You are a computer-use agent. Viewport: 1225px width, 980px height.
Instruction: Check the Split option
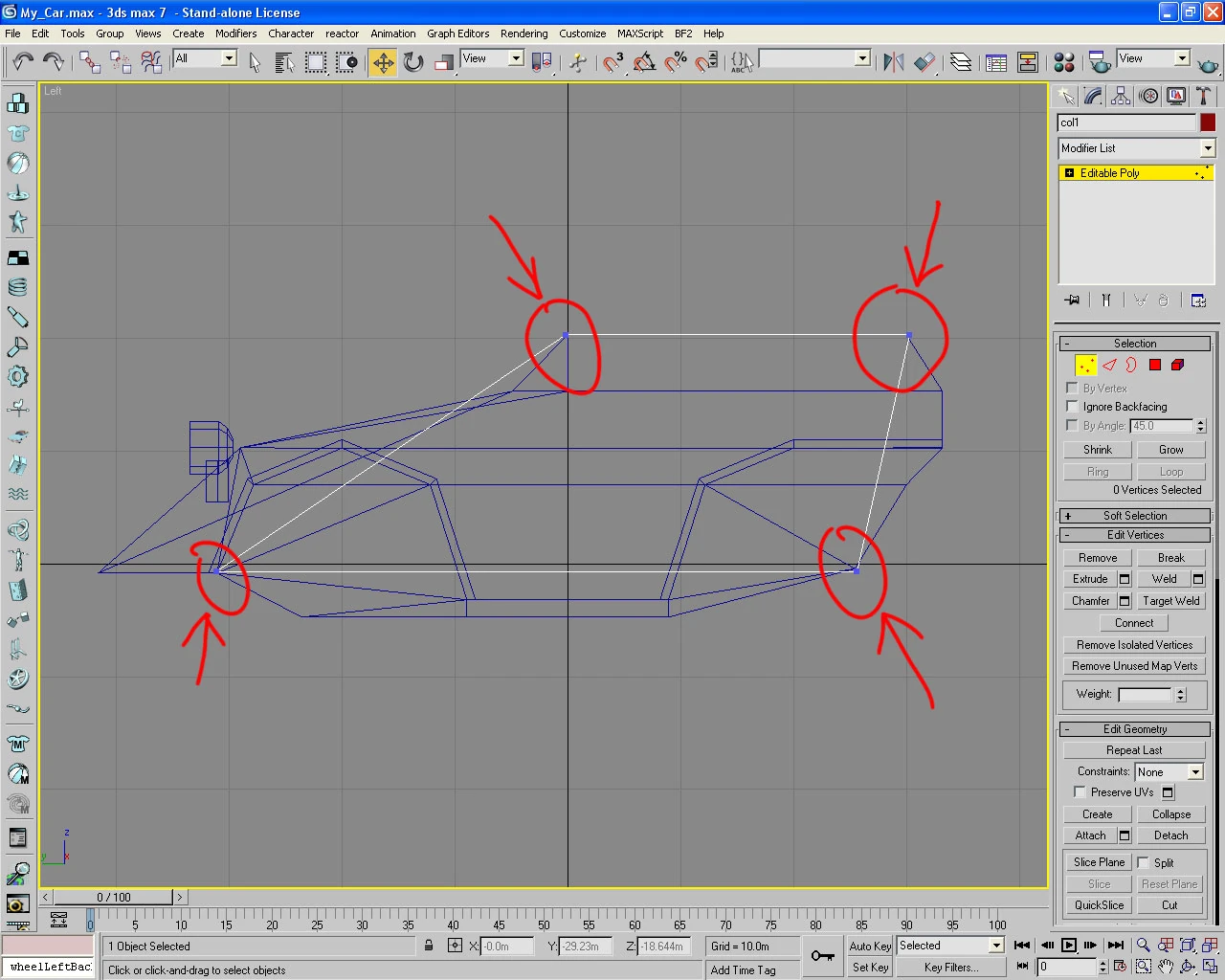[1144, 862]
